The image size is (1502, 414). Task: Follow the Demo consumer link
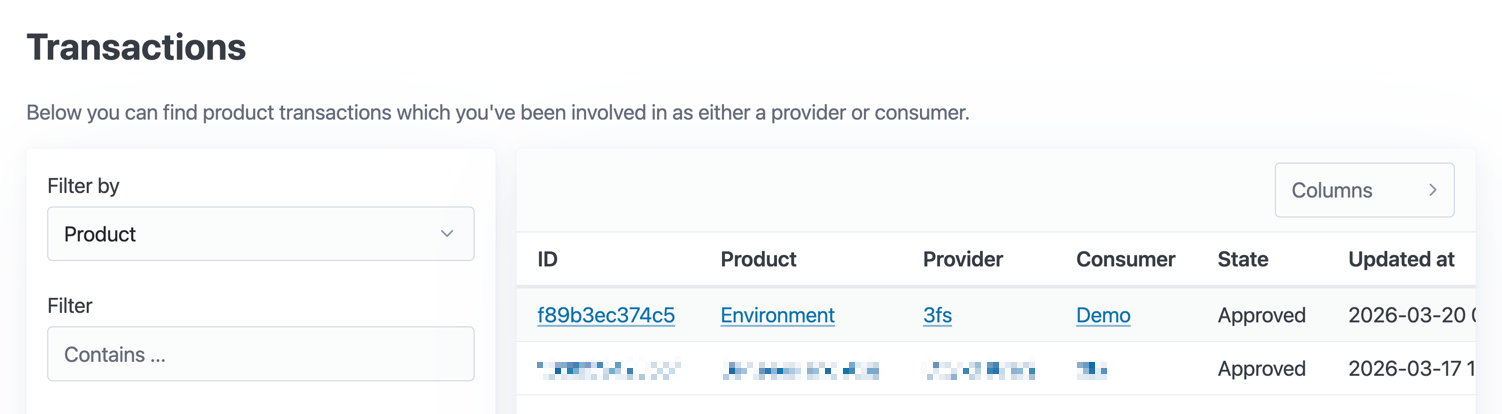coord(1103,315)
